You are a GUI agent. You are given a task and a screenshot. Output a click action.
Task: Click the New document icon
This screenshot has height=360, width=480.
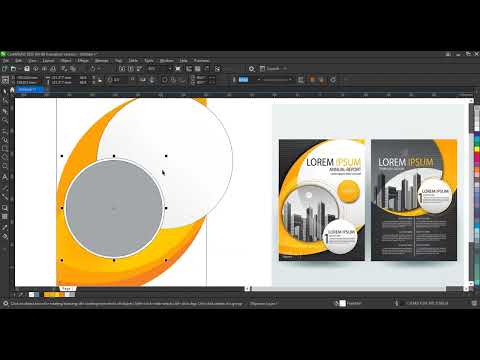click(x=4, y=69)
